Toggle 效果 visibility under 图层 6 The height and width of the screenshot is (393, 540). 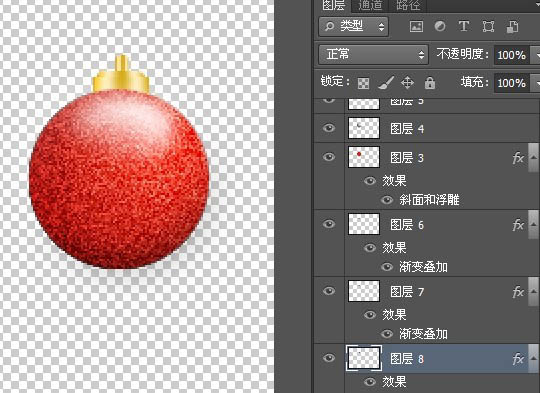tap(370, 248)
